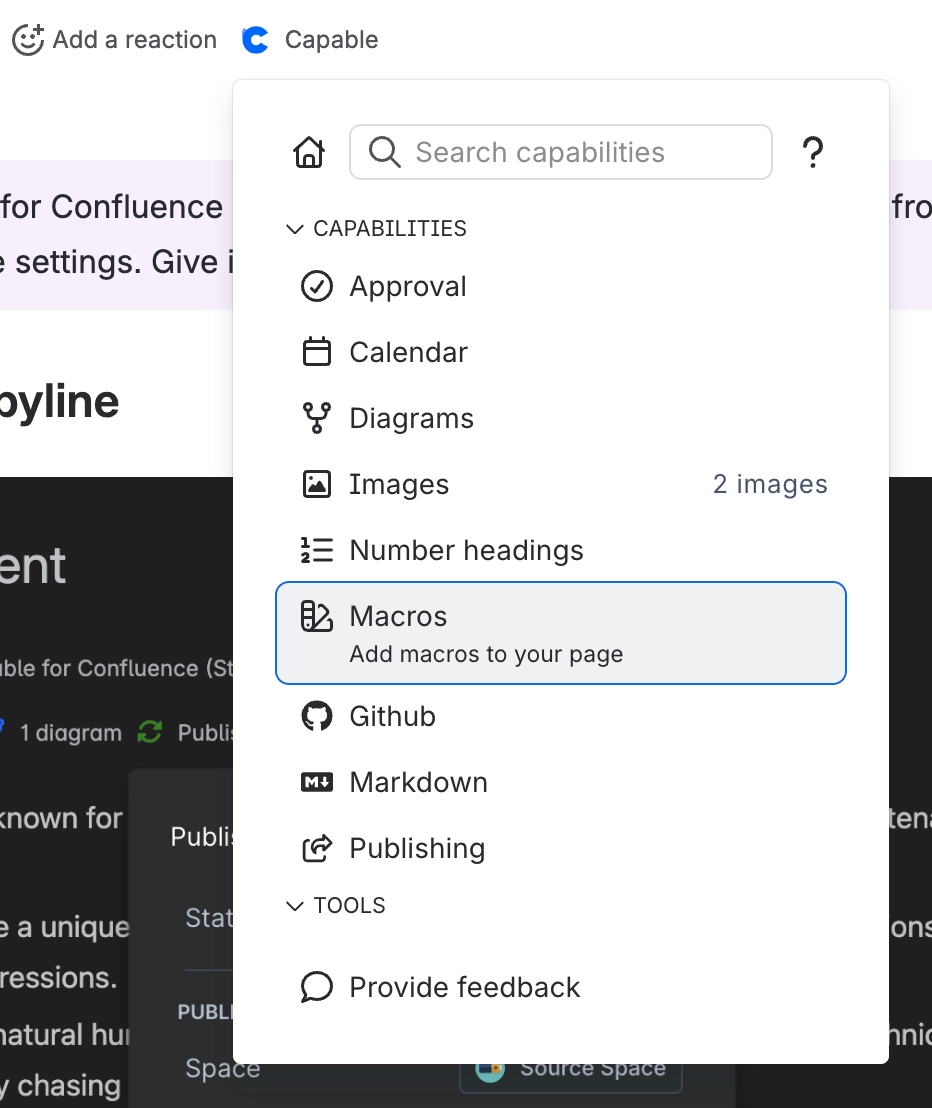This screenshot has height=1108, width=932.
Task: Open the Approval capability icon
Action: click(316, 286)
